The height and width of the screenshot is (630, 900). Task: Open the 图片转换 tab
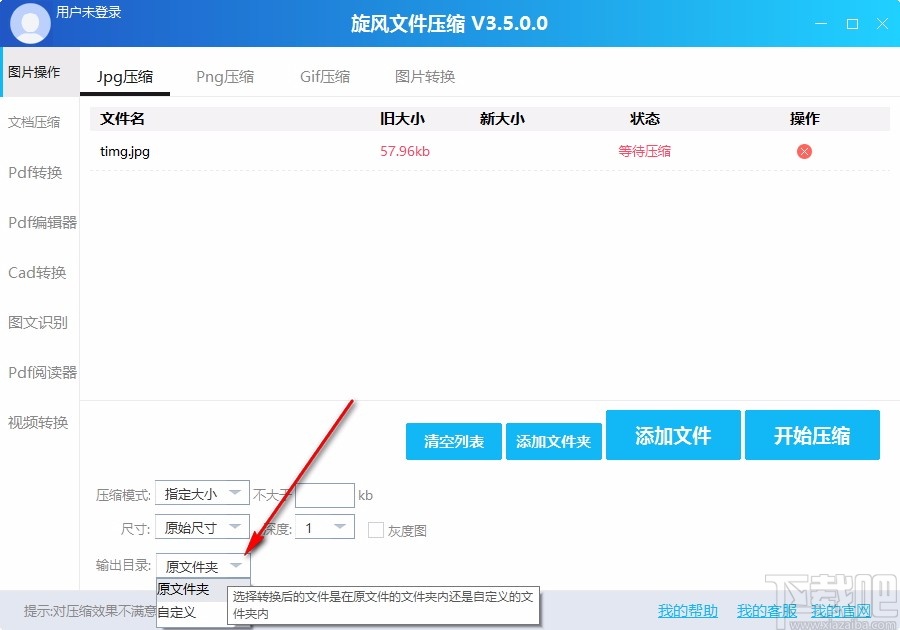(x=424, y=75)
